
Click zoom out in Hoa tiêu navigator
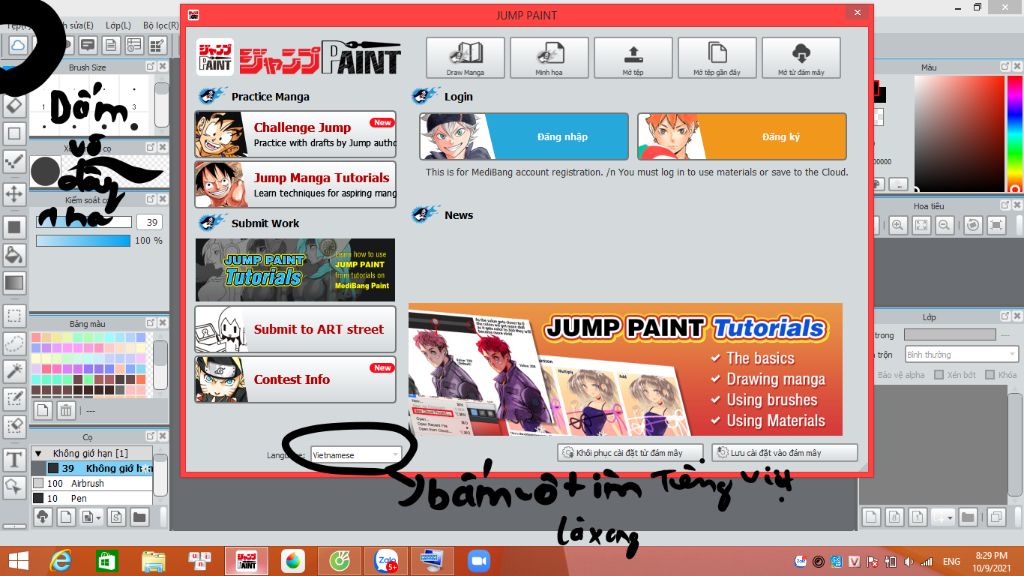click(x=944, y=225)
